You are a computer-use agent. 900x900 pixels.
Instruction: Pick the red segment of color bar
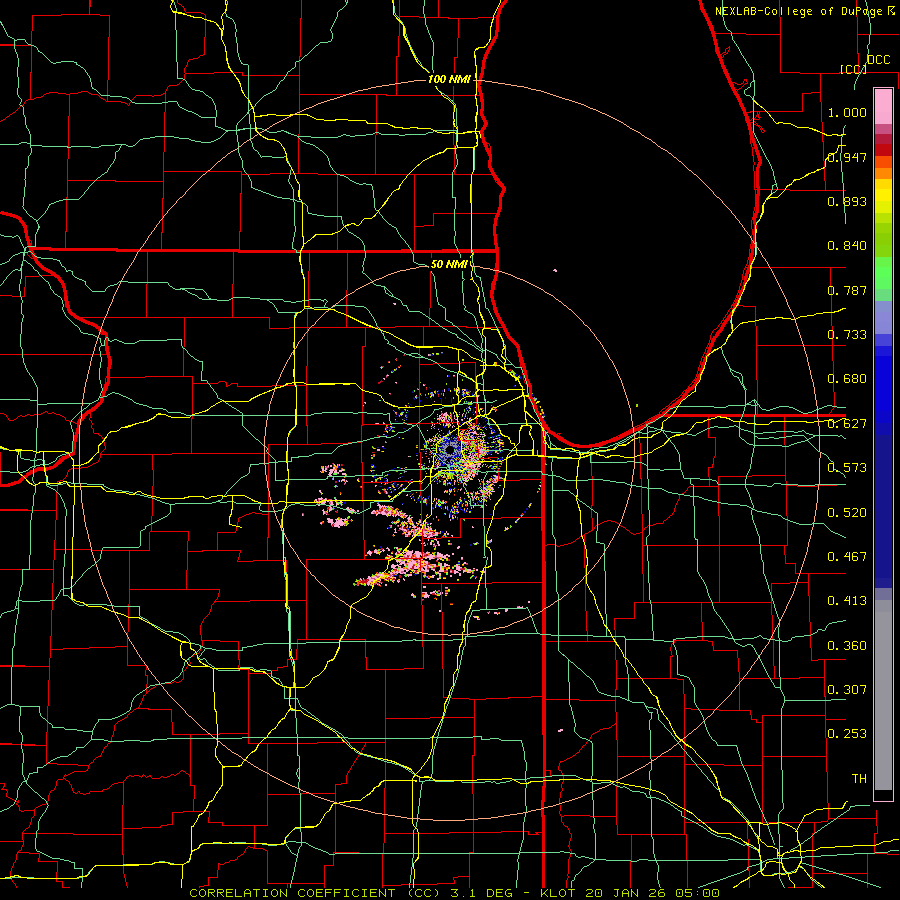pos(883,150)
